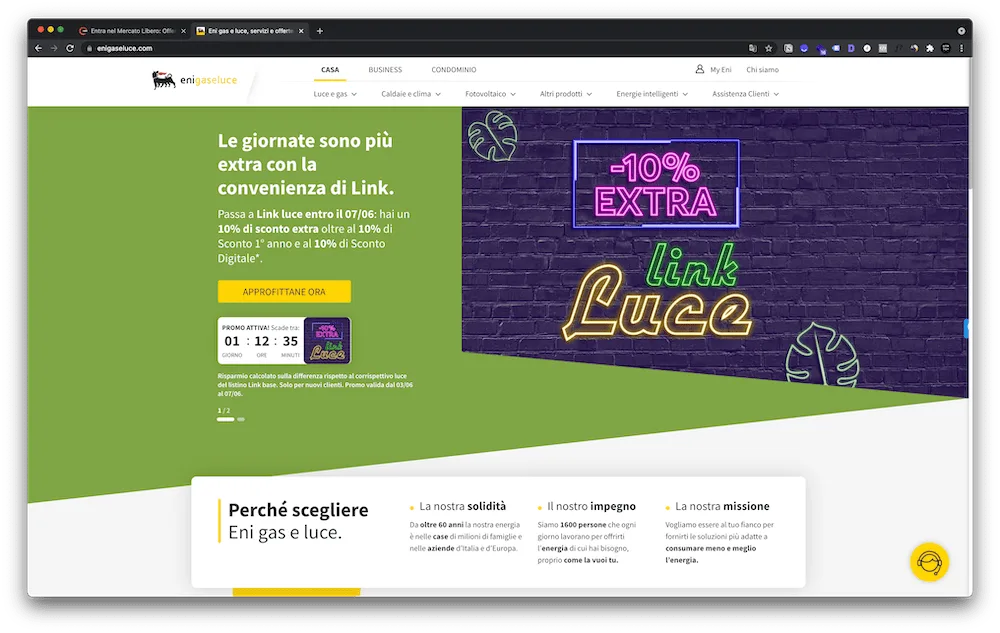Open the translate page icon
The height and width of the screenshot is (633, 1000).
753,48
